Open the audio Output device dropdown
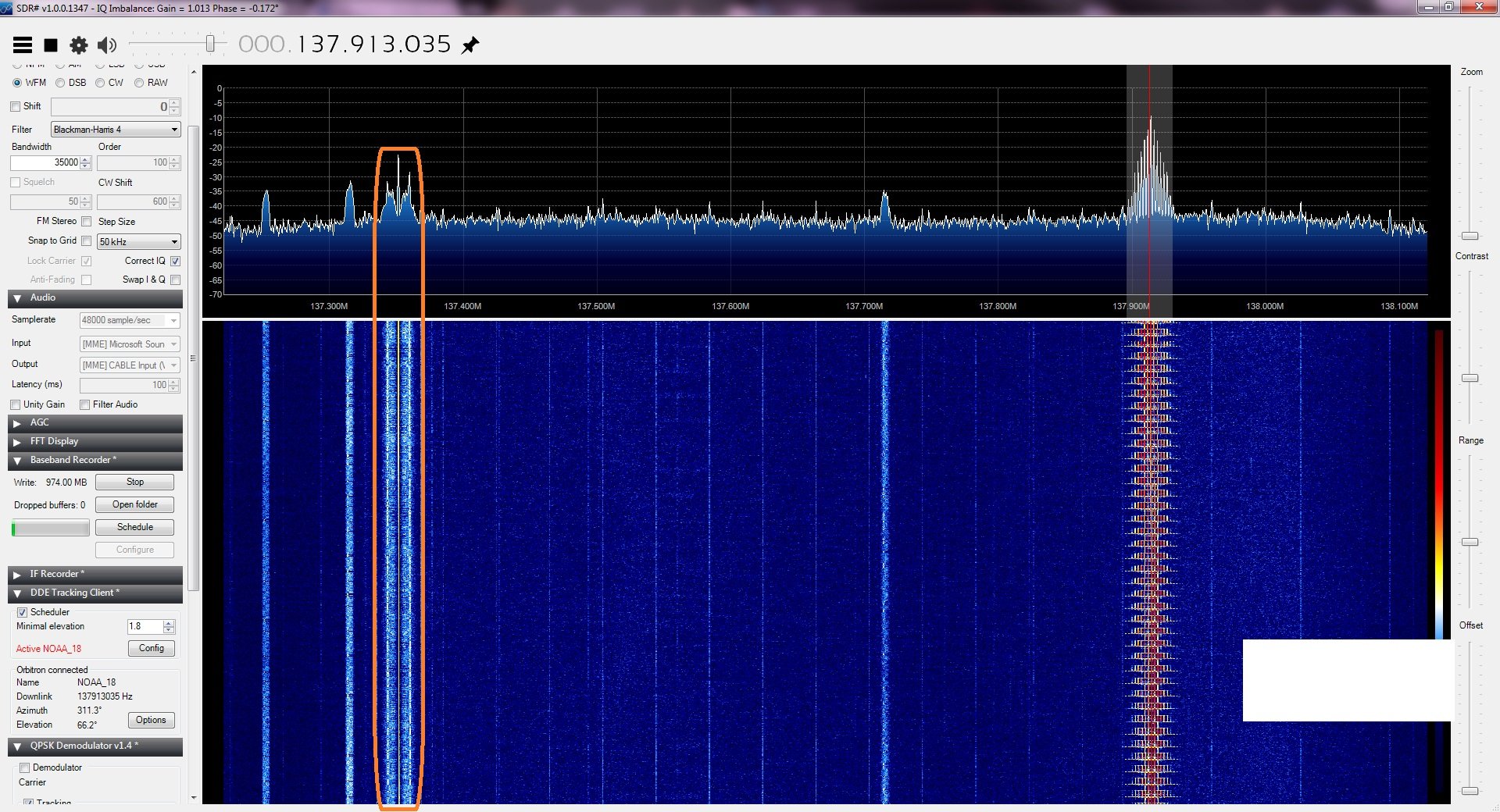1500x812 pixels. pyautogui.click(x=130, y=365)
